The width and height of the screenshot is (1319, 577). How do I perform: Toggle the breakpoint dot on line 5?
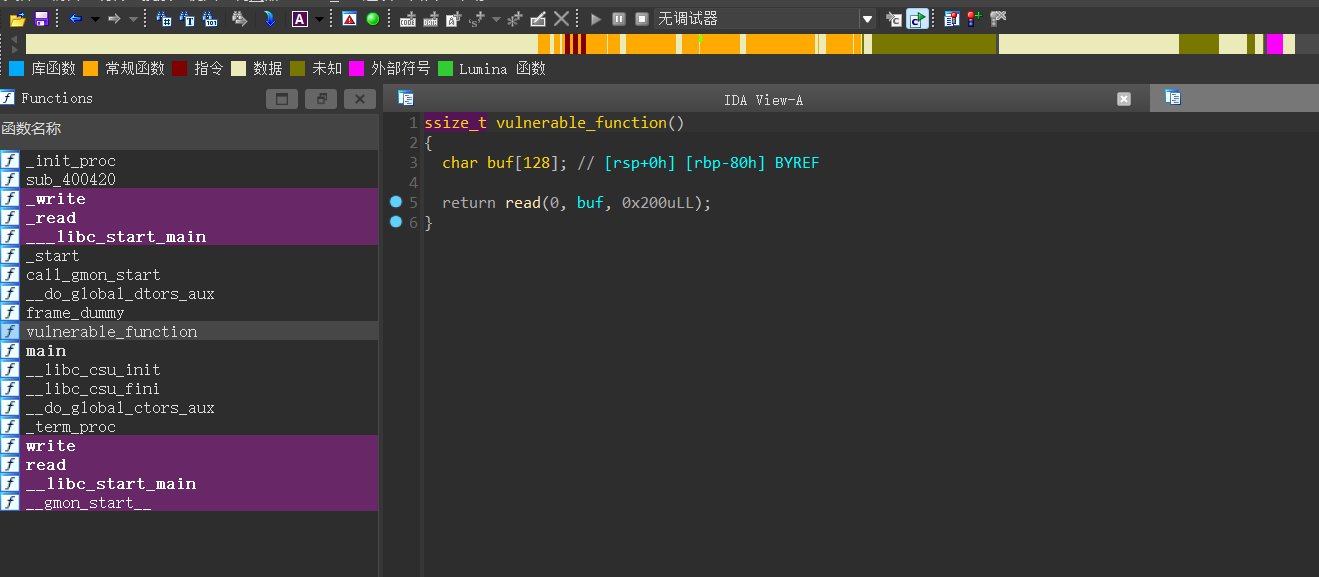(396, 202)
